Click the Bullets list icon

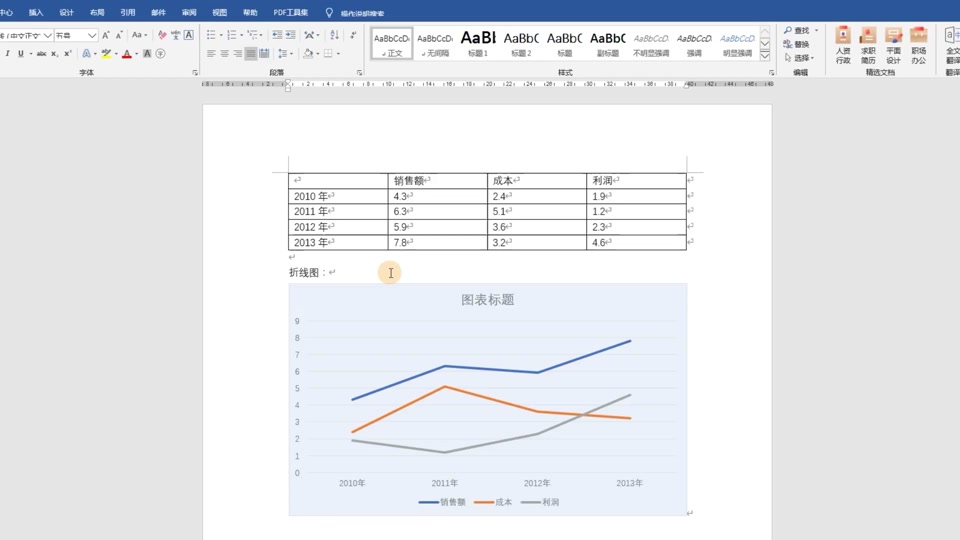[211, 36]
